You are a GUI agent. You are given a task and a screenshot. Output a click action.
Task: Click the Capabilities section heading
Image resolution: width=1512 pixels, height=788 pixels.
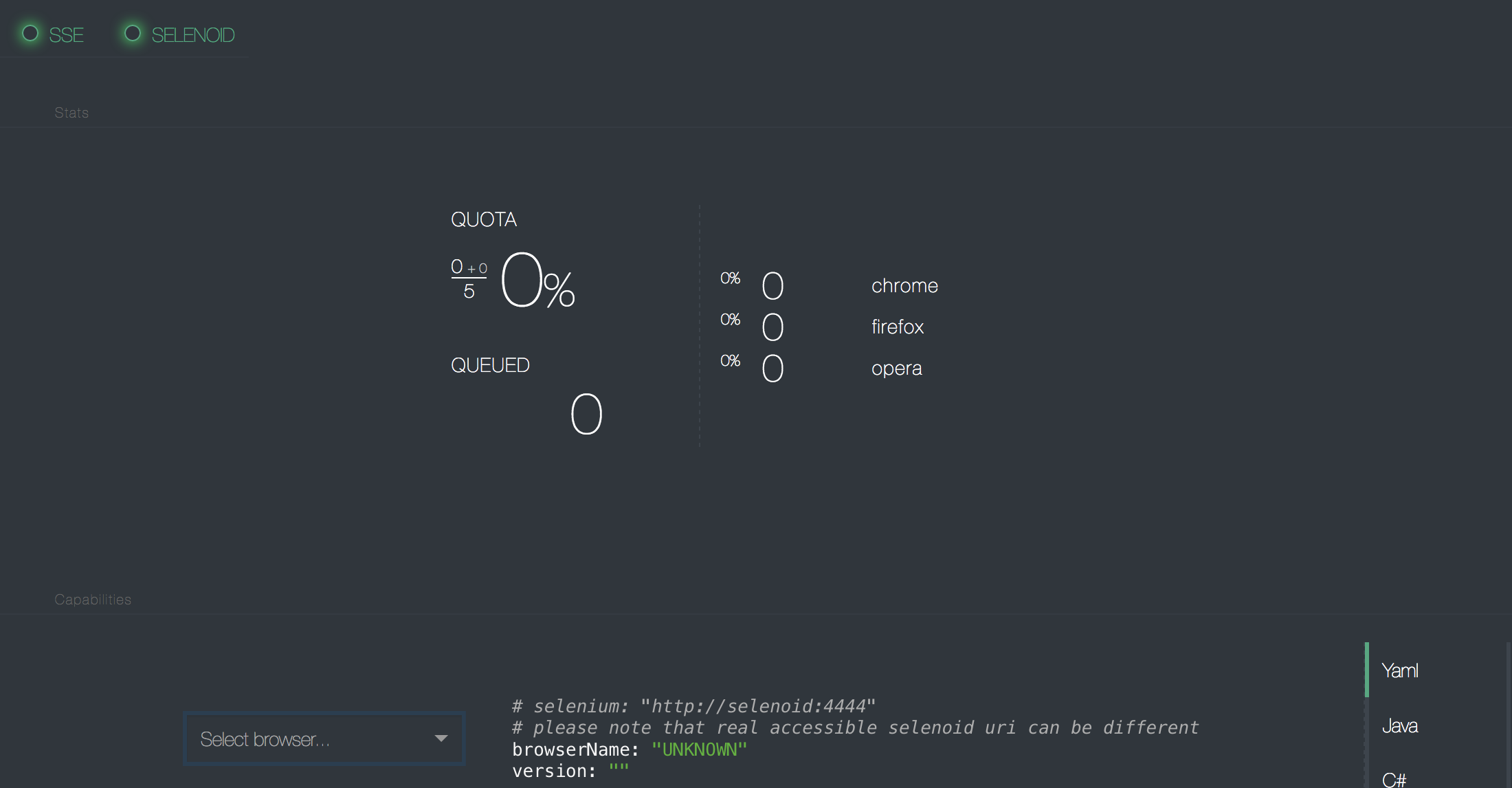pyautogui.click(x=93, y=600)
